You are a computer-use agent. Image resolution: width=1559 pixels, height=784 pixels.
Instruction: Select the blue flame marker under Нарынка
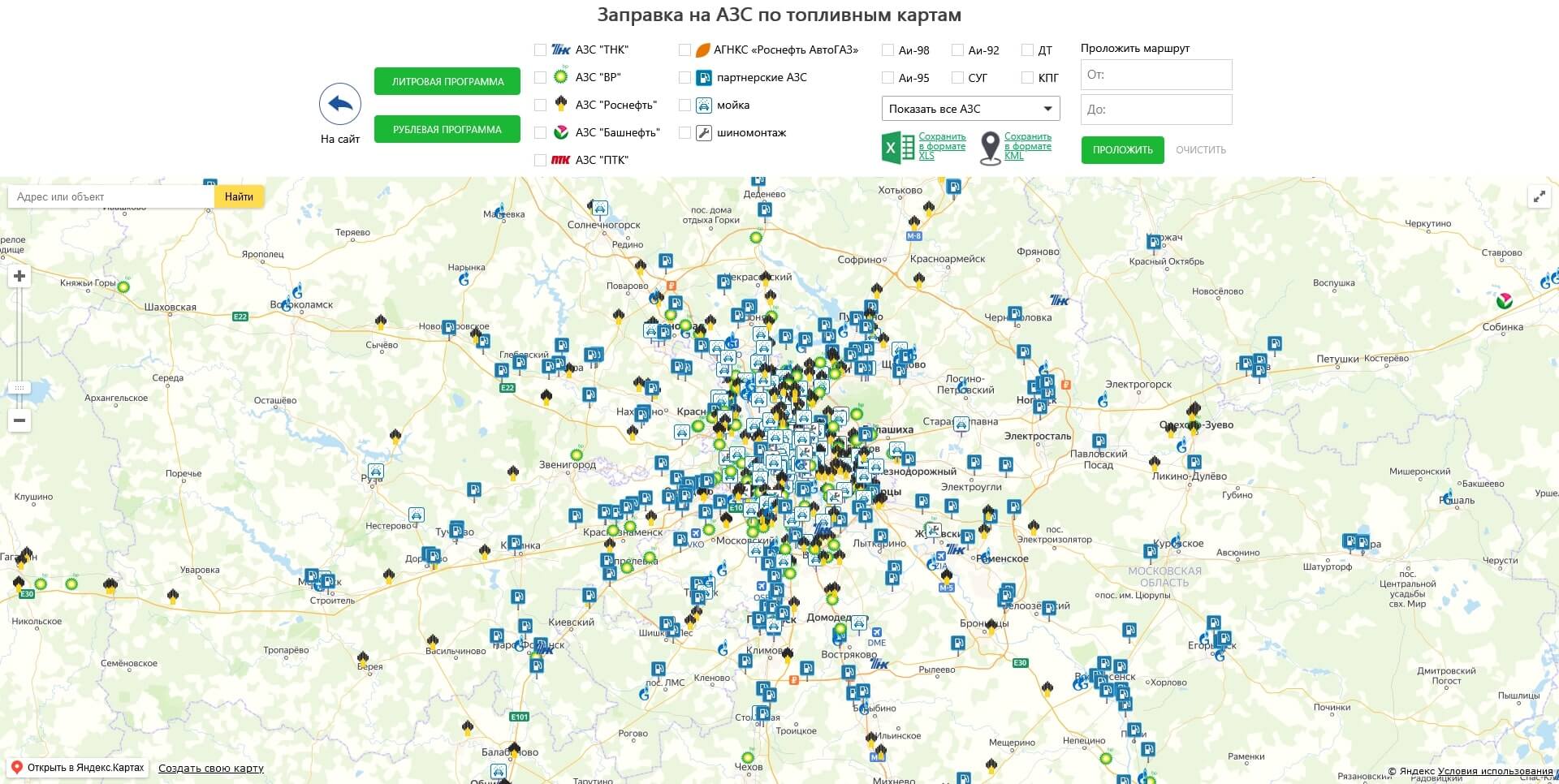click(x=464, y=279)
